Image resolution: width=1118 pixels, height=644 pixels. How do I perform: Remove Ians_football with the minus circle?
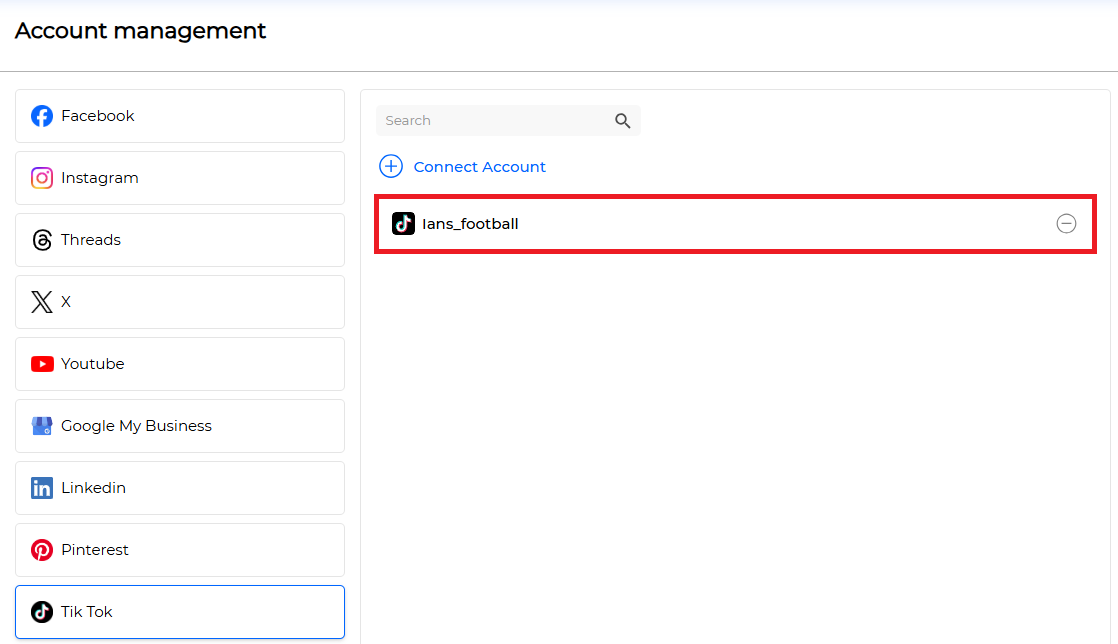click(1066, 223)
